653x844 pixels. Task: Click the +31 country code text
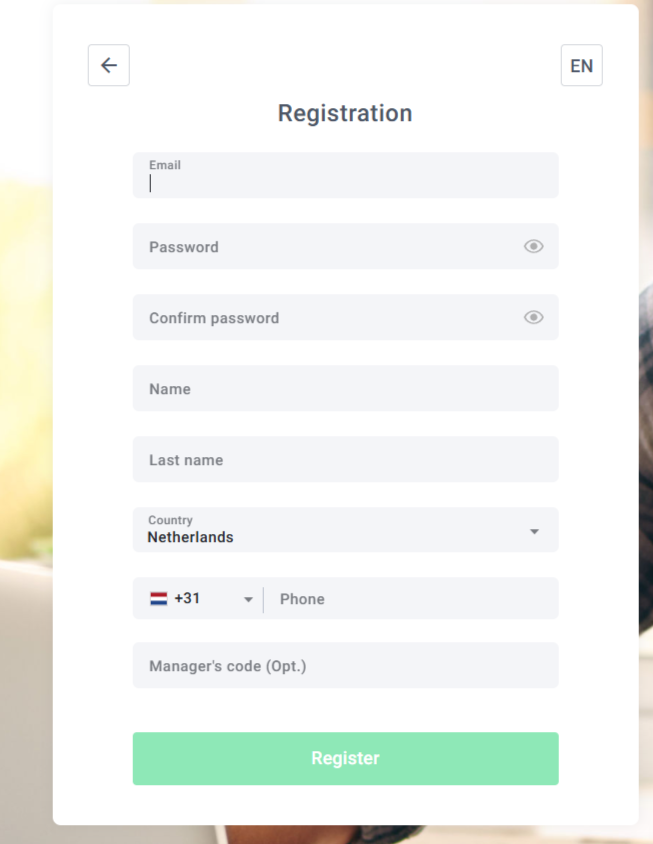tap(187, 598)
